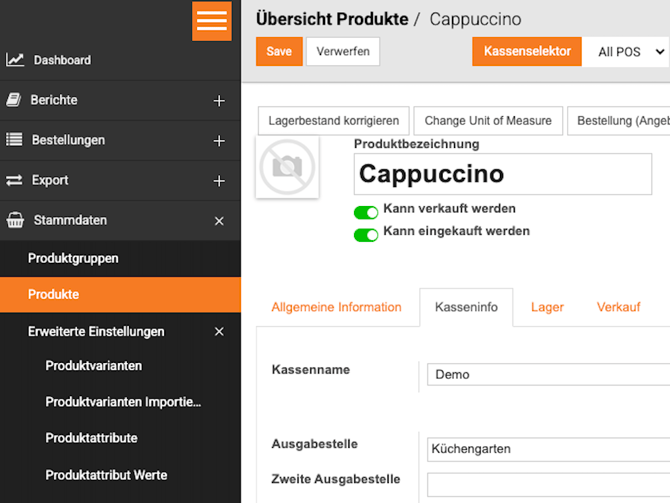
Task: Click the Kassenselektor button
Action: [x=527, y=52]
